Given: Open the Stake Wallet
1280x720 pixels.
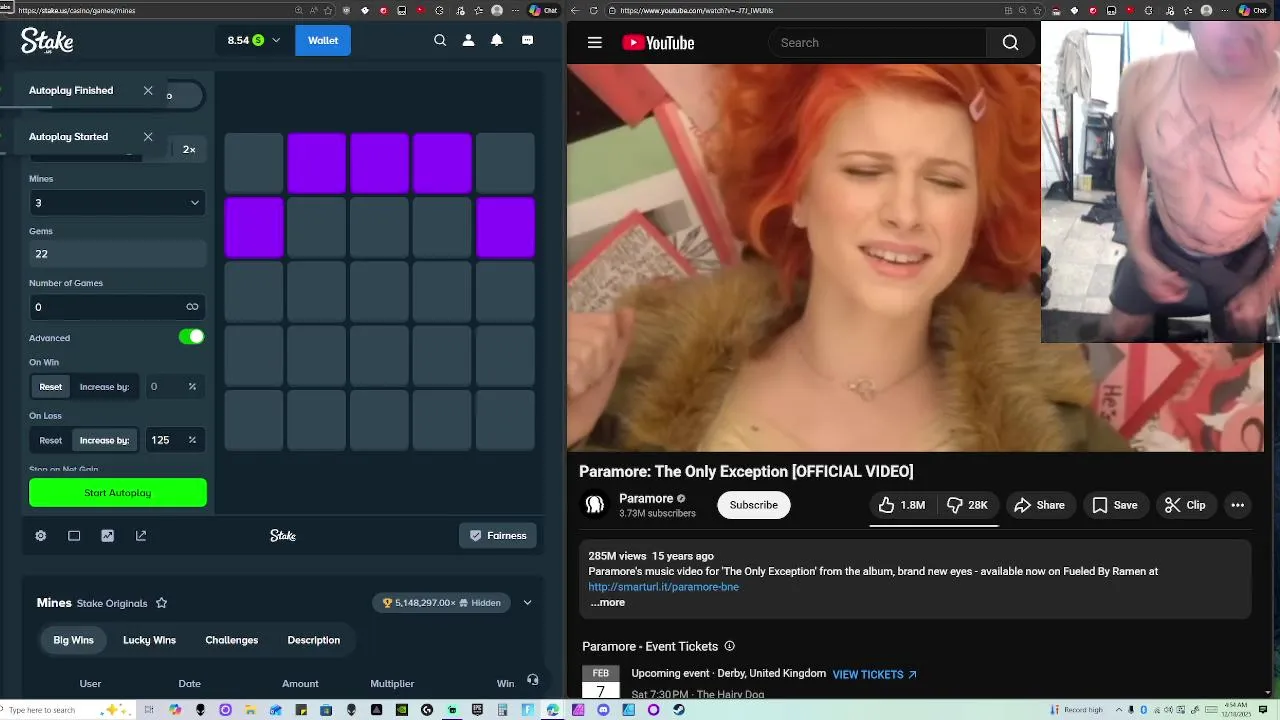Looking at the screenshot, I should click(323, 40).
